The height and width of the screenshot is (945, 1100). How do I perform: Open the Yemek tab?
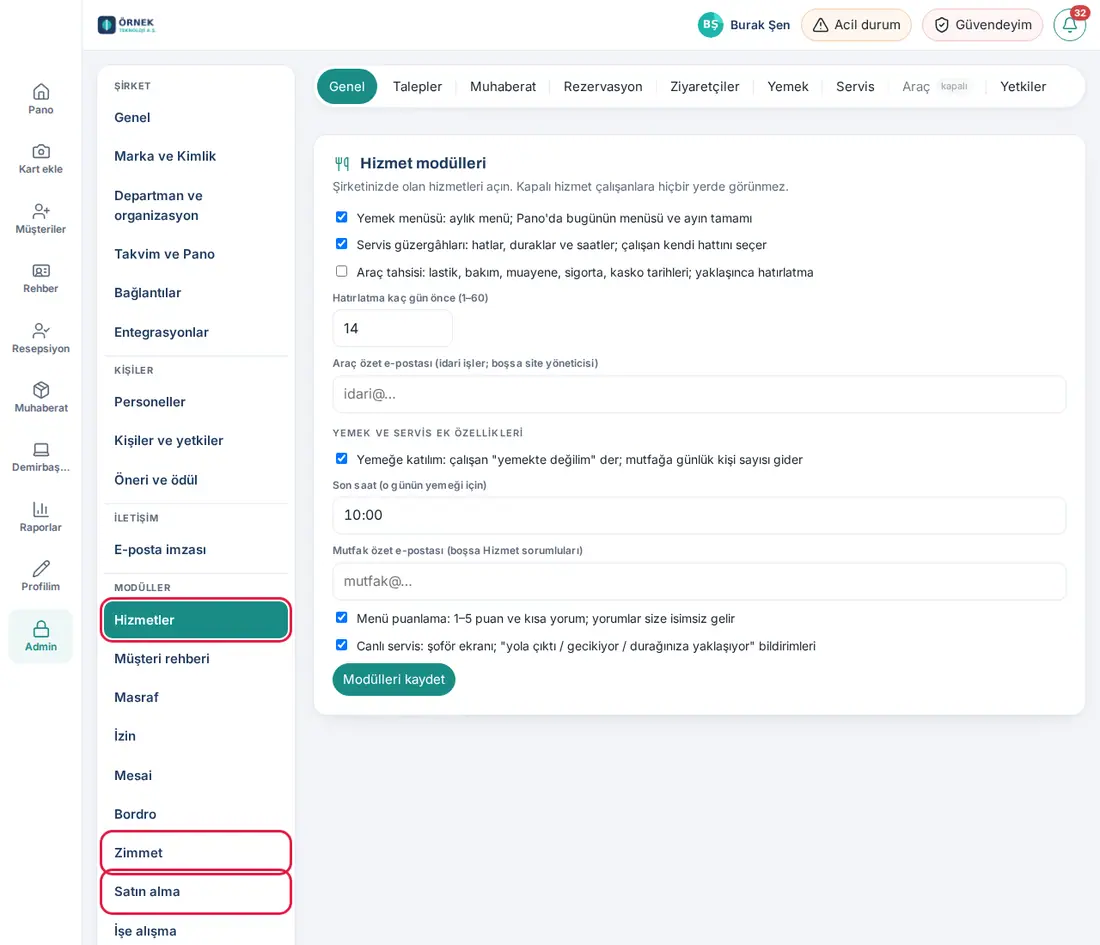[x=787, y=87]
